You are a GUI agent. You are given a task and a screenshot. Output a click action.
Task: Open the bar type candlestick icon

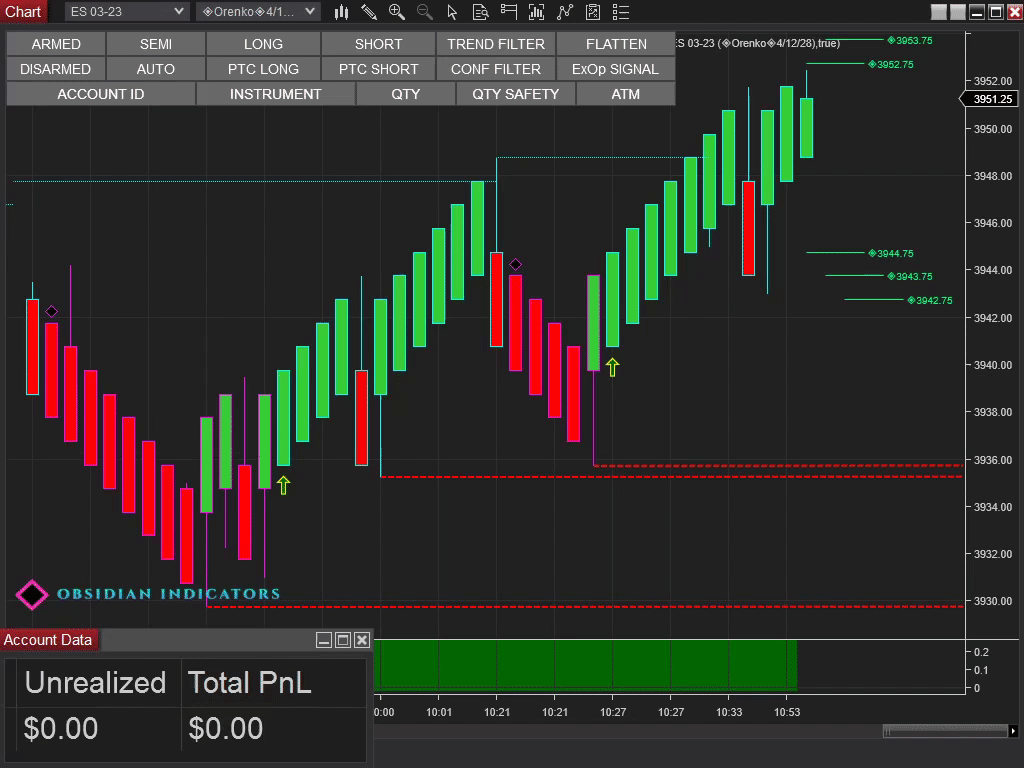342,12
